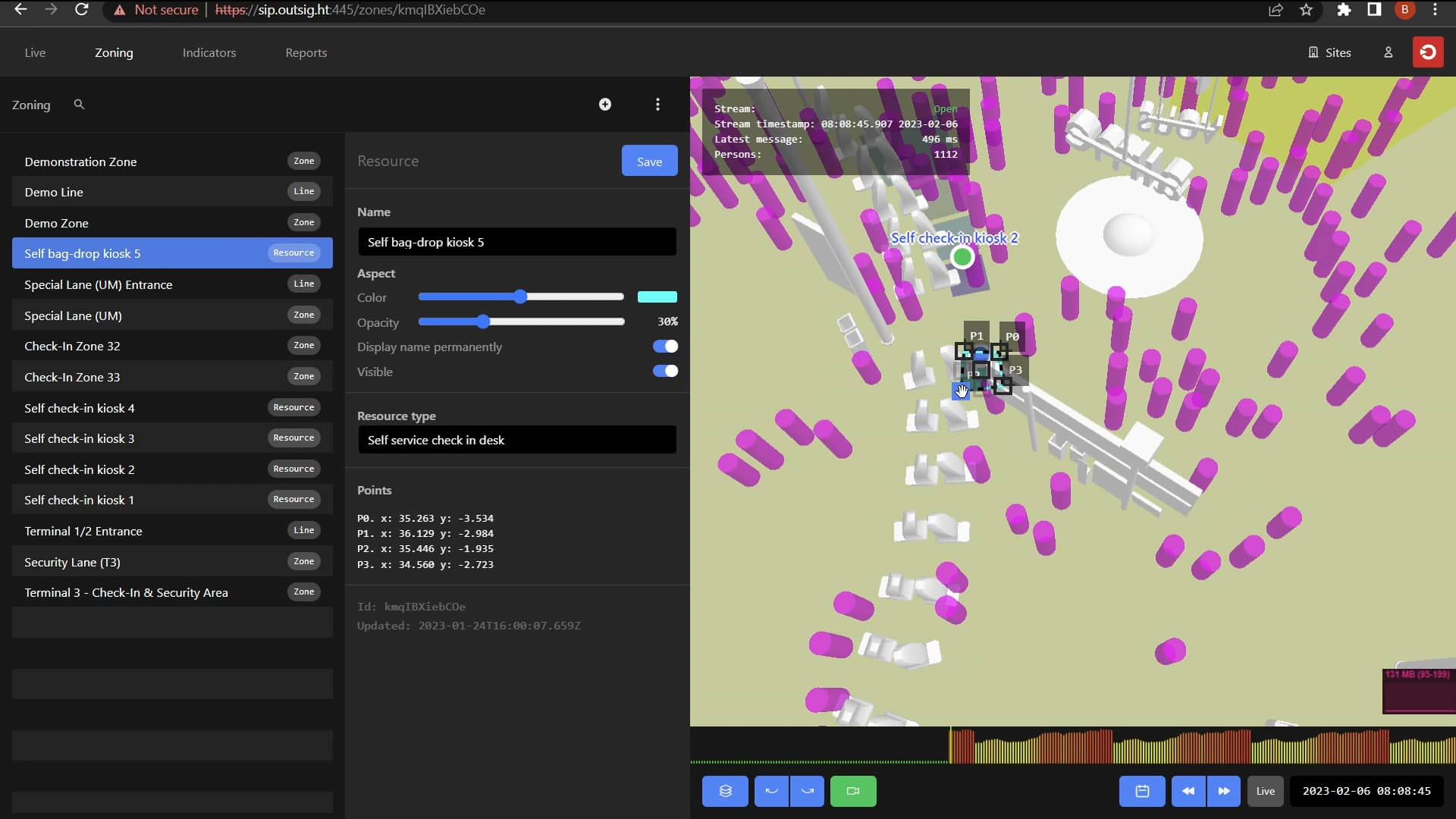This screenshot has width=1456, height=819.
Task: Click the Name input field
Action: 516,241
